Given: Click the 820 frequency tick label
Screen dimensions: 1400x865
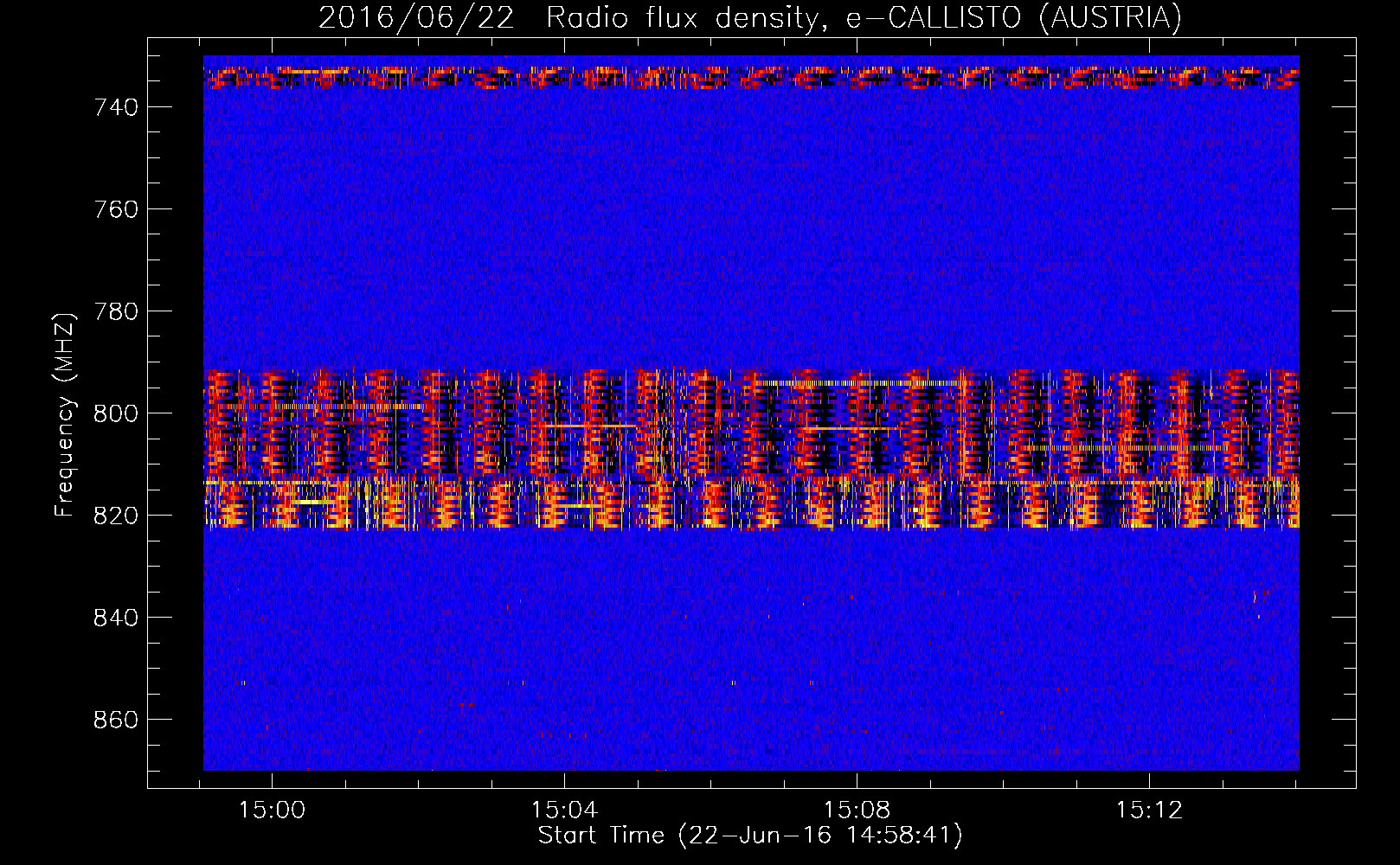Looking at the screenshot, I should coord(116,516).
